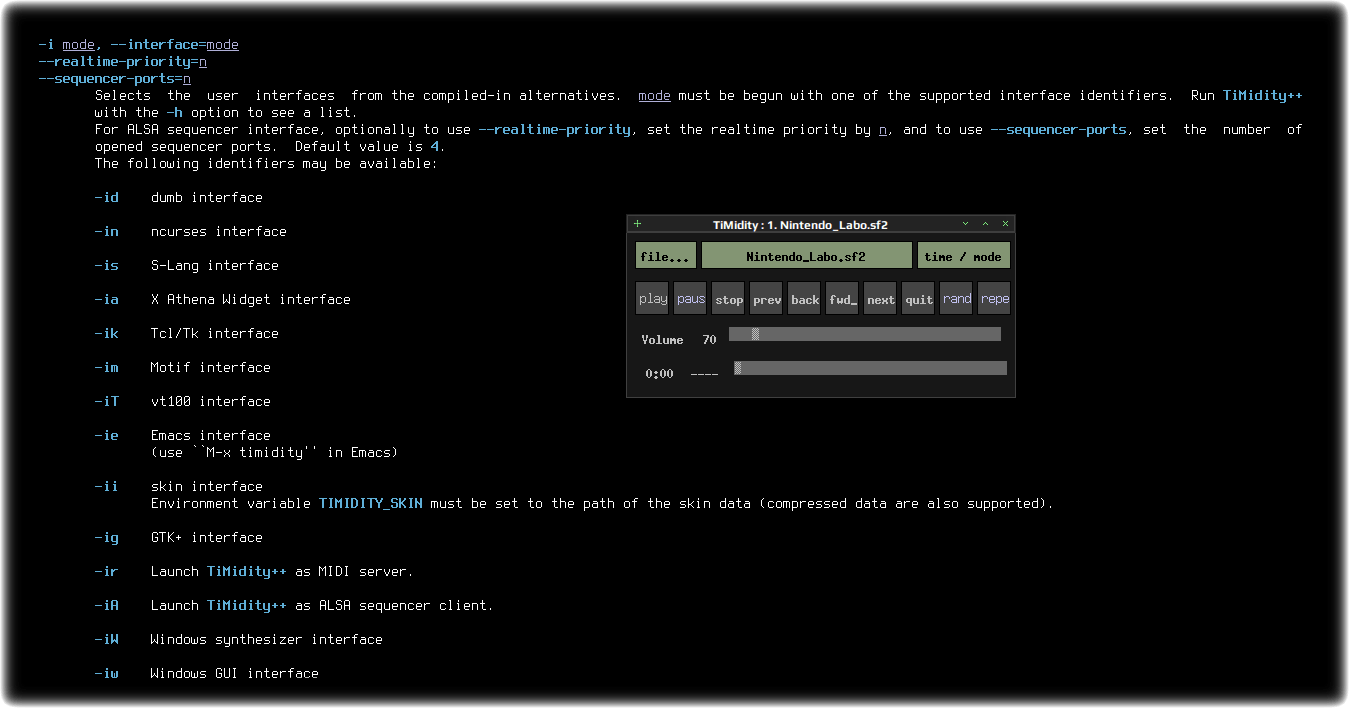Click the '-is' S-Lang interface entry
This screenshot has width=1349, height=708.
[187, 265]
